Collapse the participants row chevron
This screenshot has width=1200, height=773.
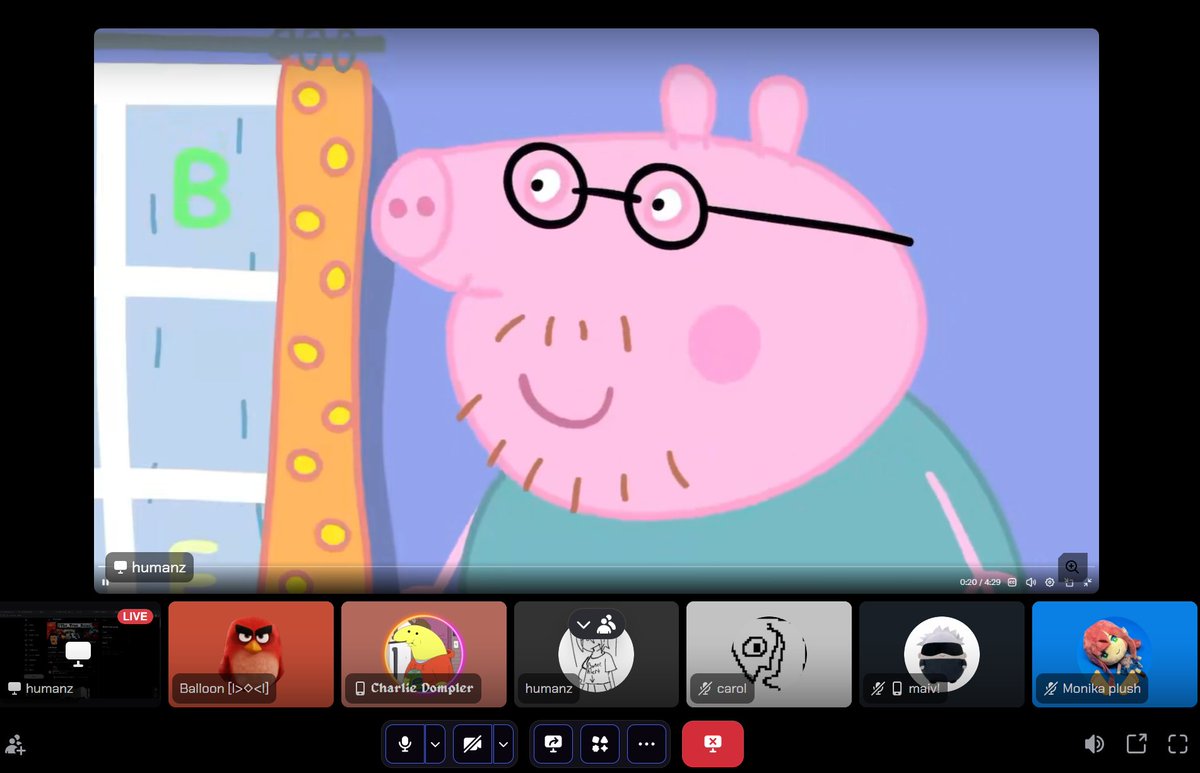(x=584, y=625)
